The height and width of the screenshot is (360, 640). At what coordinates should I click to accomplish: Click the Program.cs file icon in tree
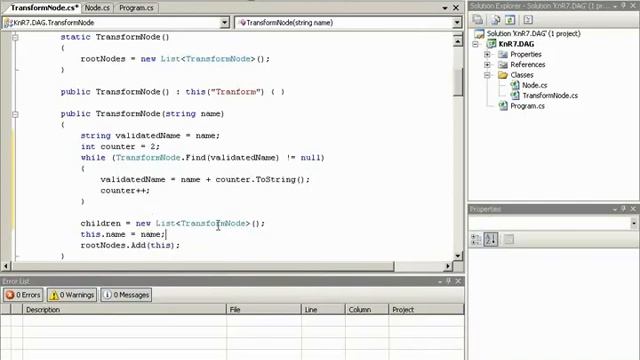tap(503, 106)
